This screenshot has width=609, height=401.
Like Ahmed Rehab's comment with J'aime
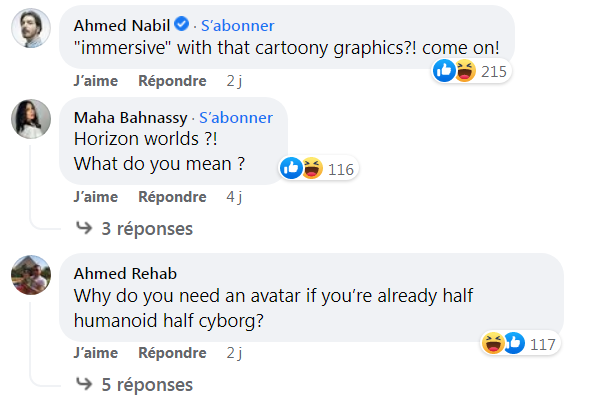96,353
